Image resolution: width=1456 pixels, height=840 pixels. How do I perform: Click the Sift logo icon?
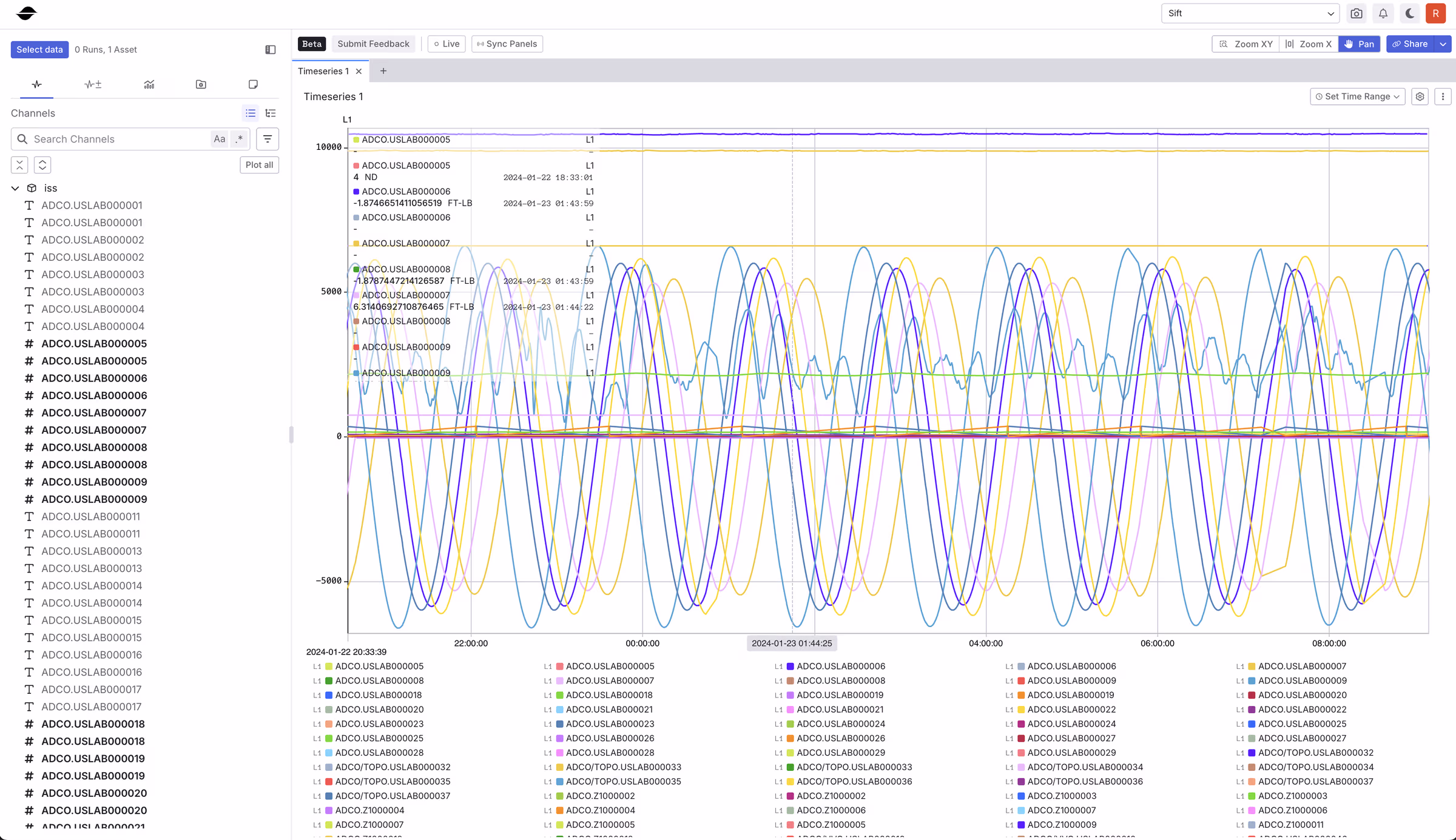coord(26,13)
